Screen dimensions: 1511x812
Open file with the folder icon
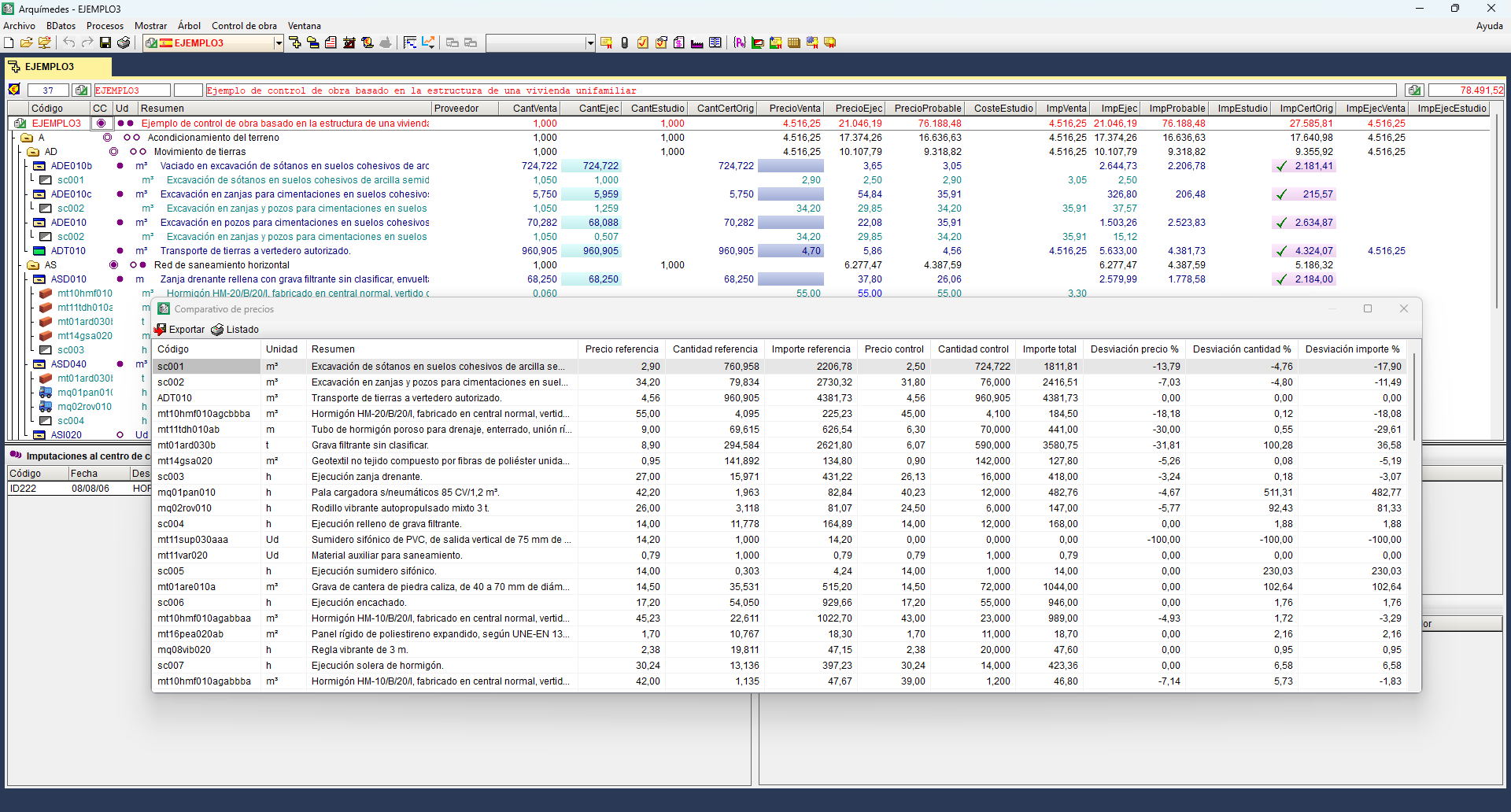[x=26, y=42]
